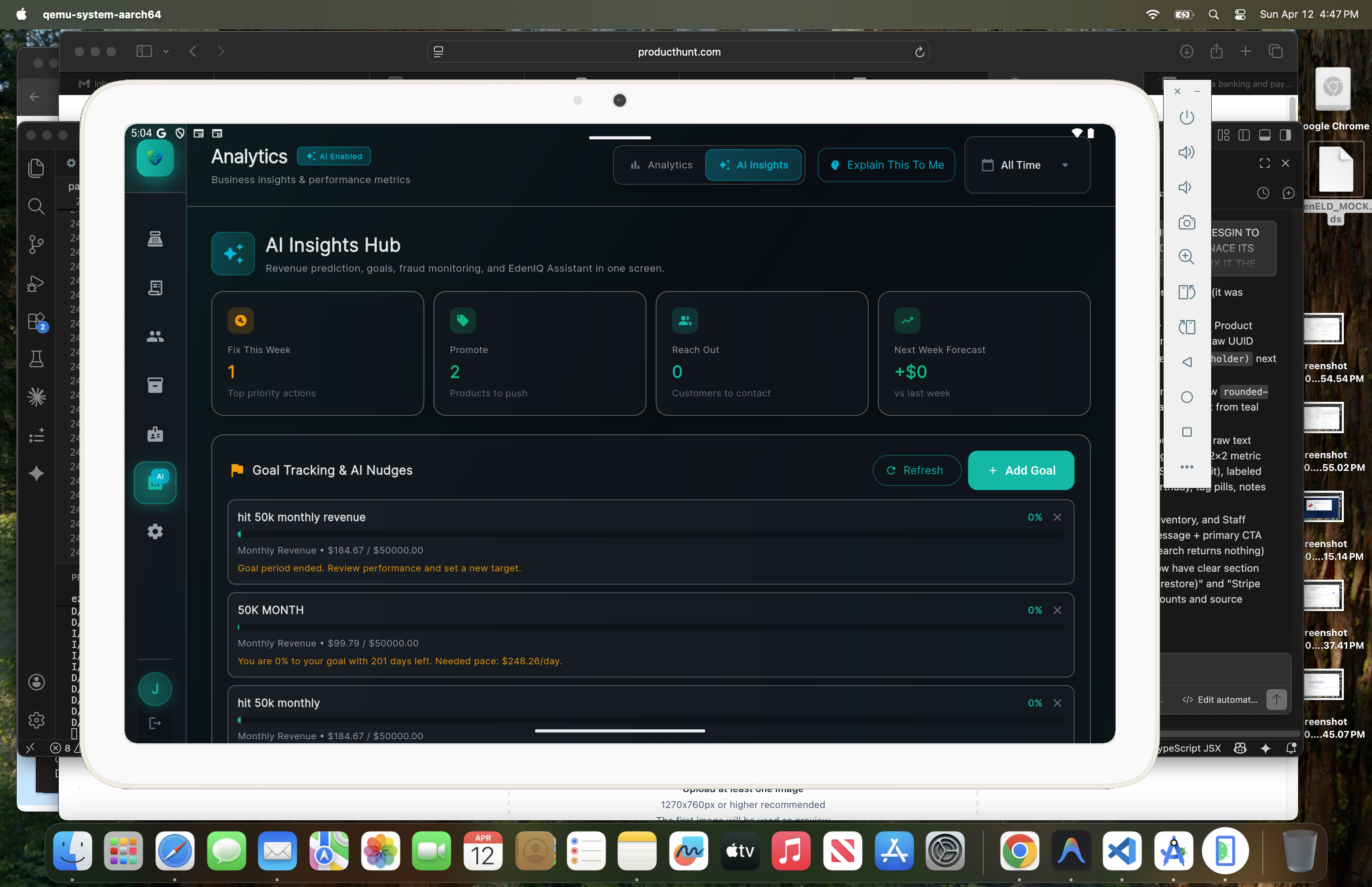This screenshot has width=1372, height=887.
Task: Toggle the AI Enabled badge
Action: 334,156
